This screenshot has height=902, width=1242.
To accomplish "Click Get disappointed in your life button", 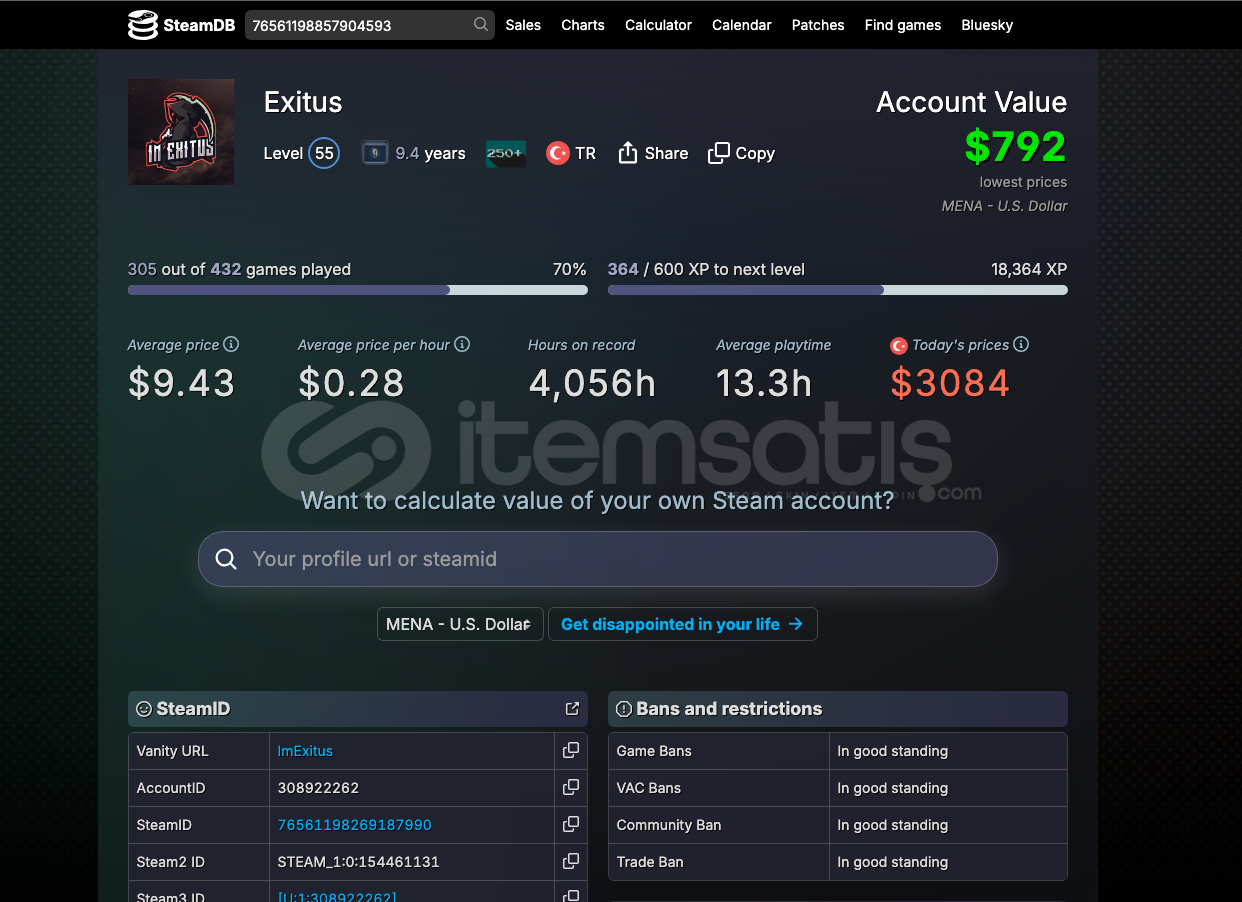I will coord(683,624).
